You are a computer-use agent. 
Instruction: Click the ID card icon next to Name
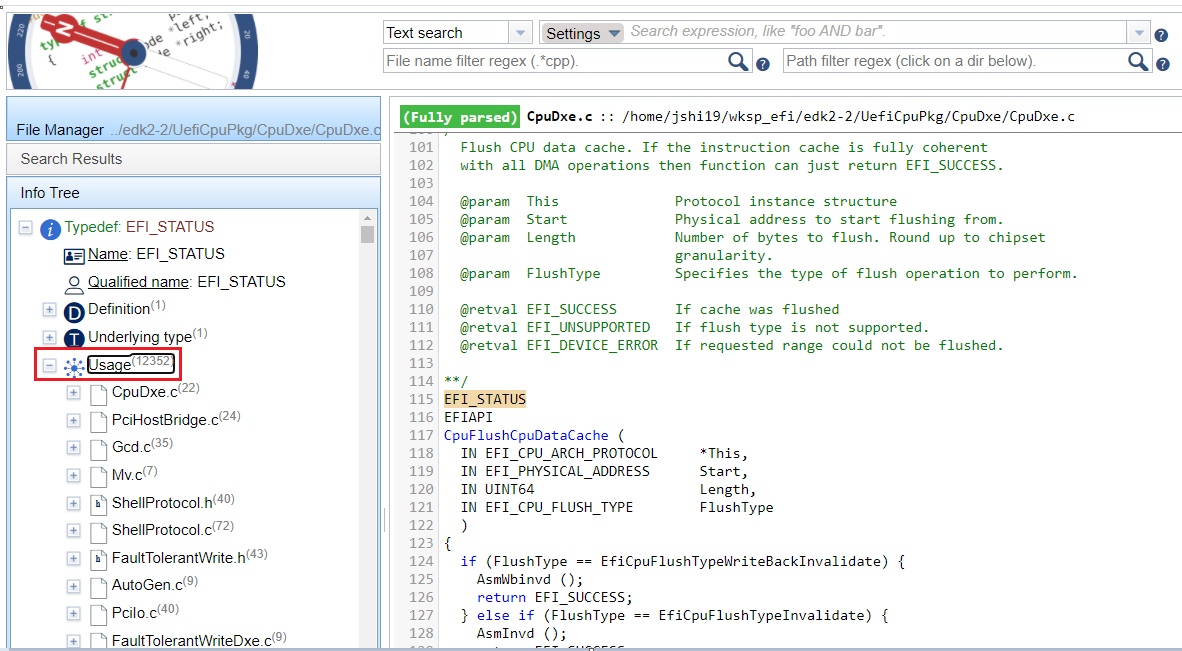pyautogui.click(x=74, y=256)
